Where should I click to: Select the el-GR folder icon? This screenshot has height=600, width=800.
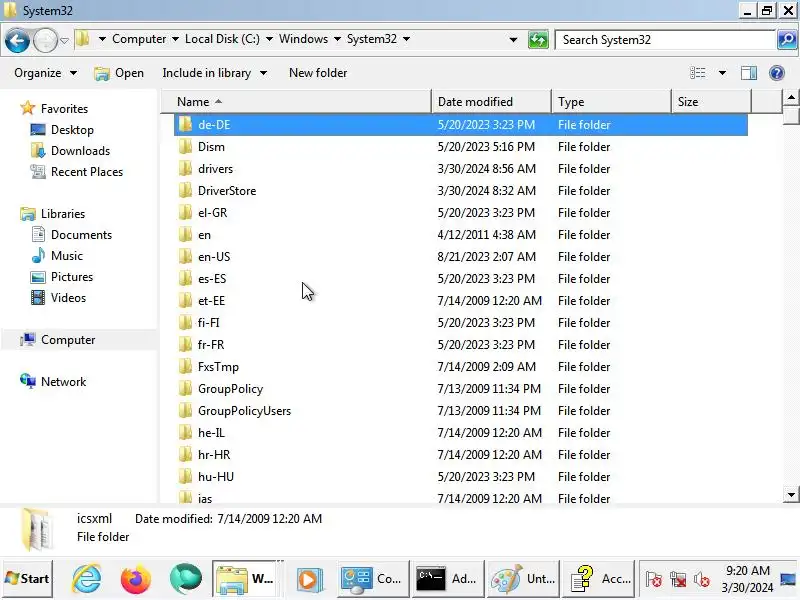185,212
